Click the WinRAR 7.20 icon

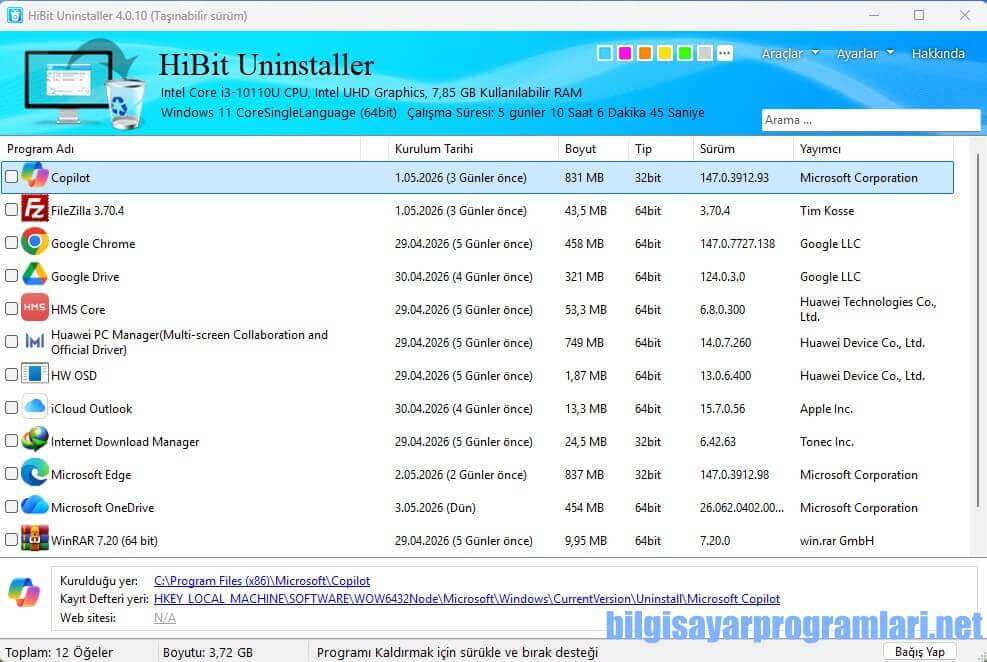pyautogui.click(x=35, y=539)
